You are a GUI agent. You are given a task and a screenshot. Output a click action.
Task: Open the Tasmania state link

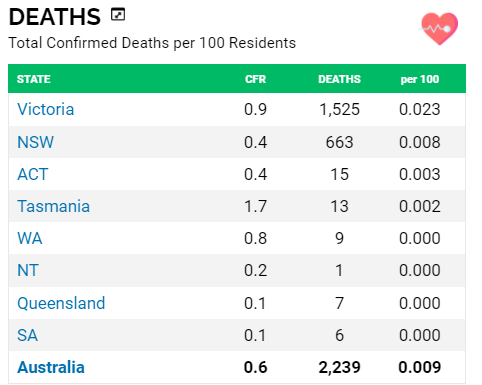[x=53, y=206]
